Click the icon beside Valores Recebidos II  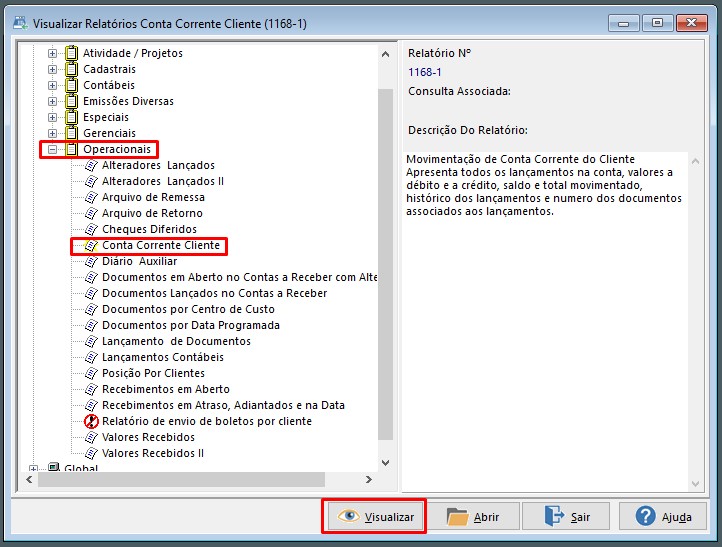point(92,453)
